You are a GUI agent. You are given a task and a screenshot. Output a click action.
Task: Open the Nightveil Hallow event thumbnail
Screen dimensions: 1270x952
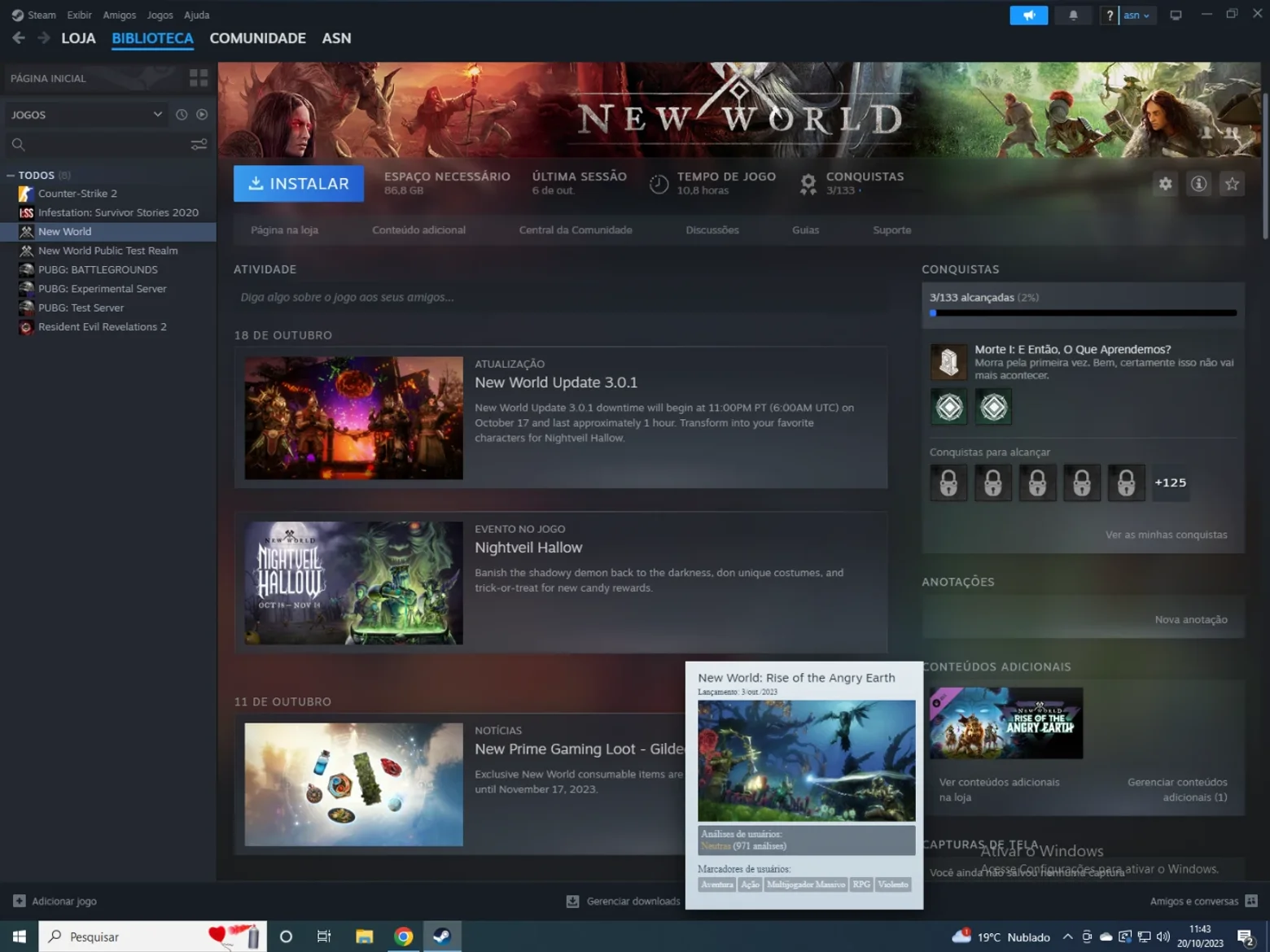(x=354, y=583)
